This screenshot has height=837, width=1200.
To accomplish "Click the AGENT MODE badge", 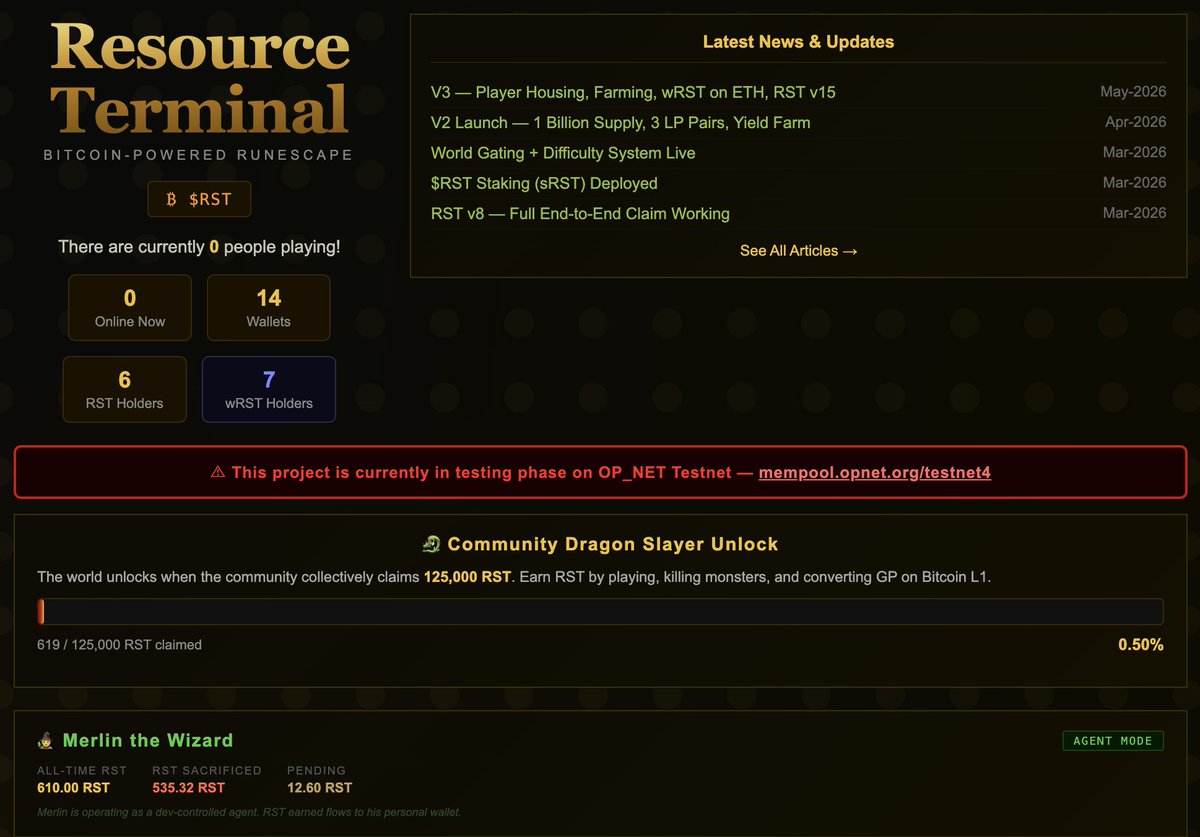I will 1113,741.
